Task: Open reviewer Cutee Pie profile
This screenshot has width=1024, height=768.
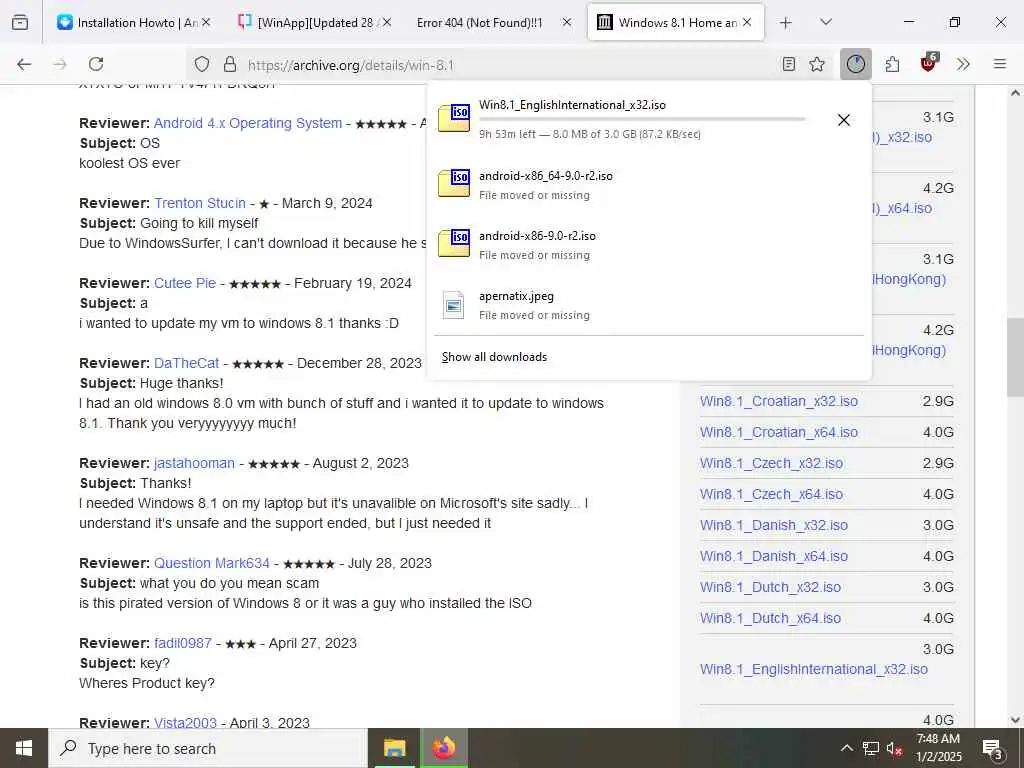Action: tap(185, 283)
